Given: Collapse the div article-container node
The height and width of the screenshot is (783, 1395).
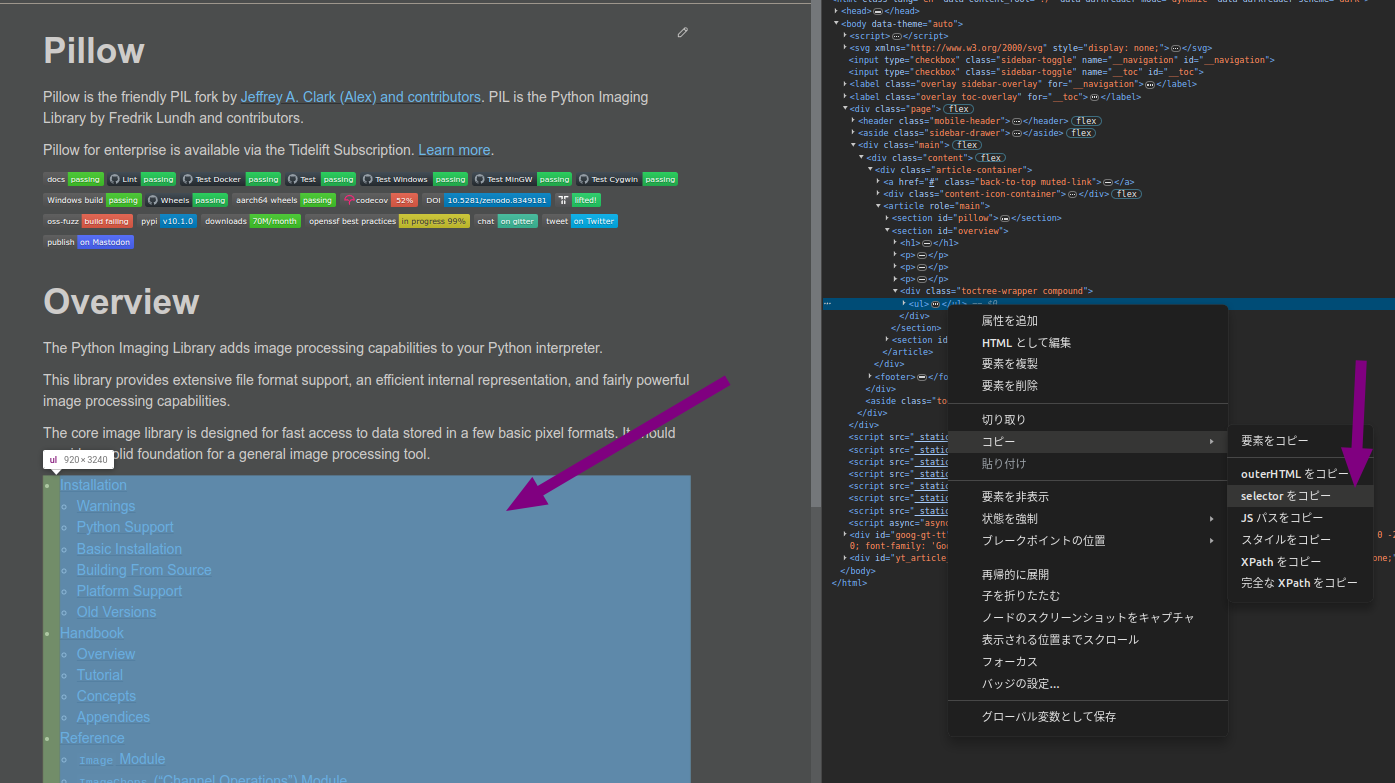Looking at the screenshot, I should pos(870,170).
